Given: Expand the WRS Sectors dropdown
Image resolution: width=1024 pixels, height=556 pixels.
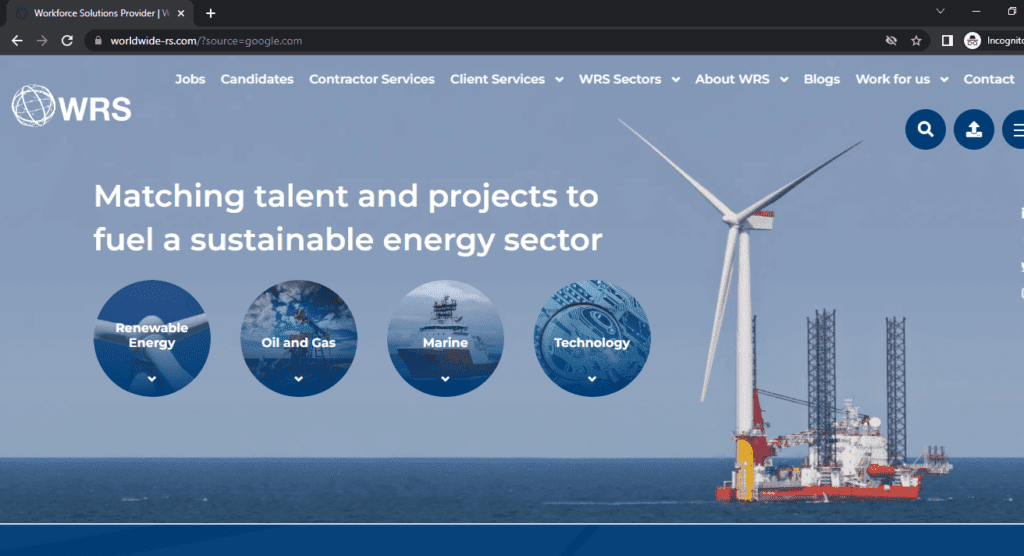Looking at the screenshot, I should point(628,79).
